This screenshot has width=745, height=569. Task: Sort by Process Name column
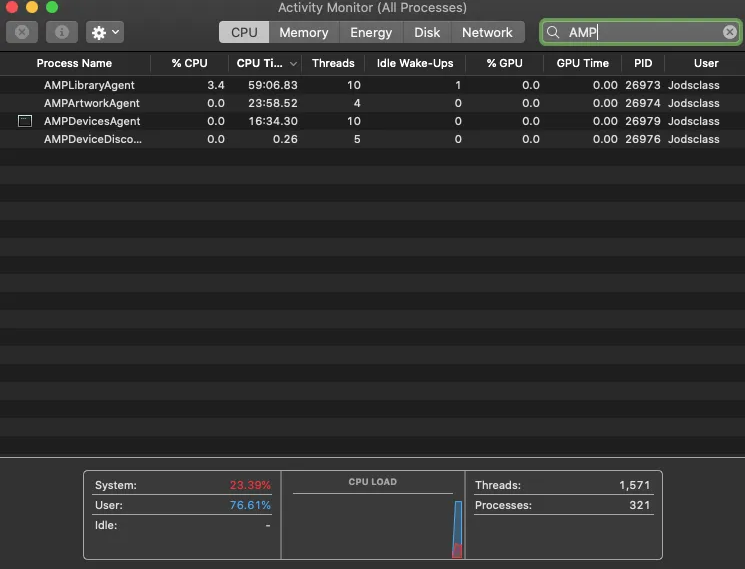[74, 63]
